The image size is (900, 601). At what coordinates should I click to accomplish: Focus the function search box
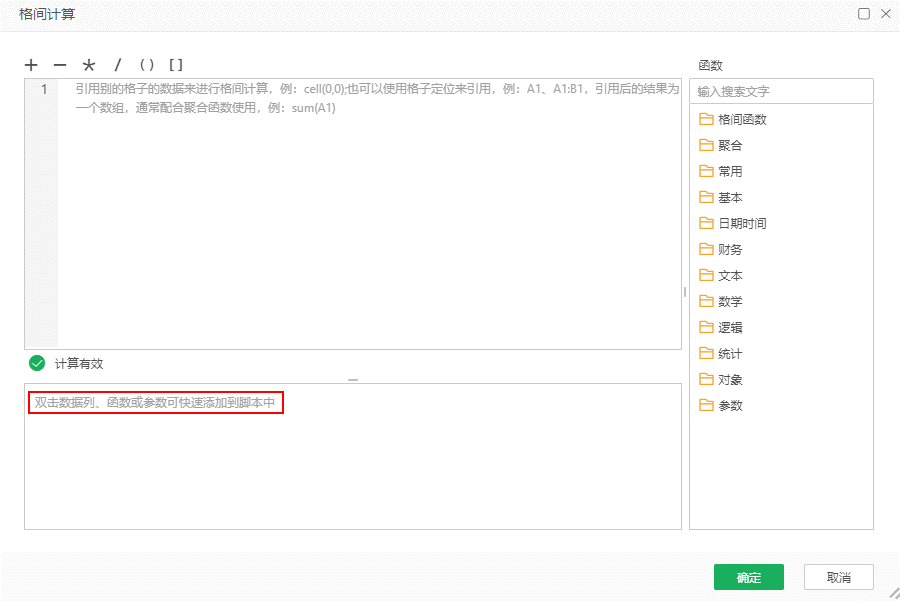[x=781, y=91]
